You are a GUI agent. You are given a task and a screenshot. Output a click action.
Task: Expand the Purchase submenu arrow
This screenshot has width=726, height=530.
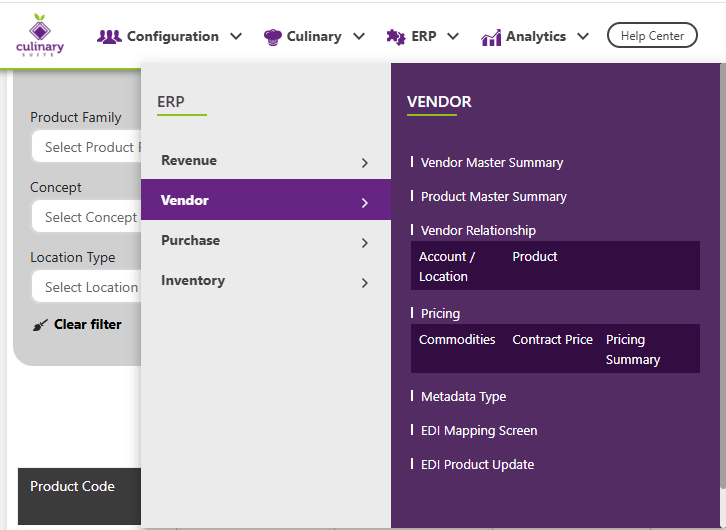365,243
